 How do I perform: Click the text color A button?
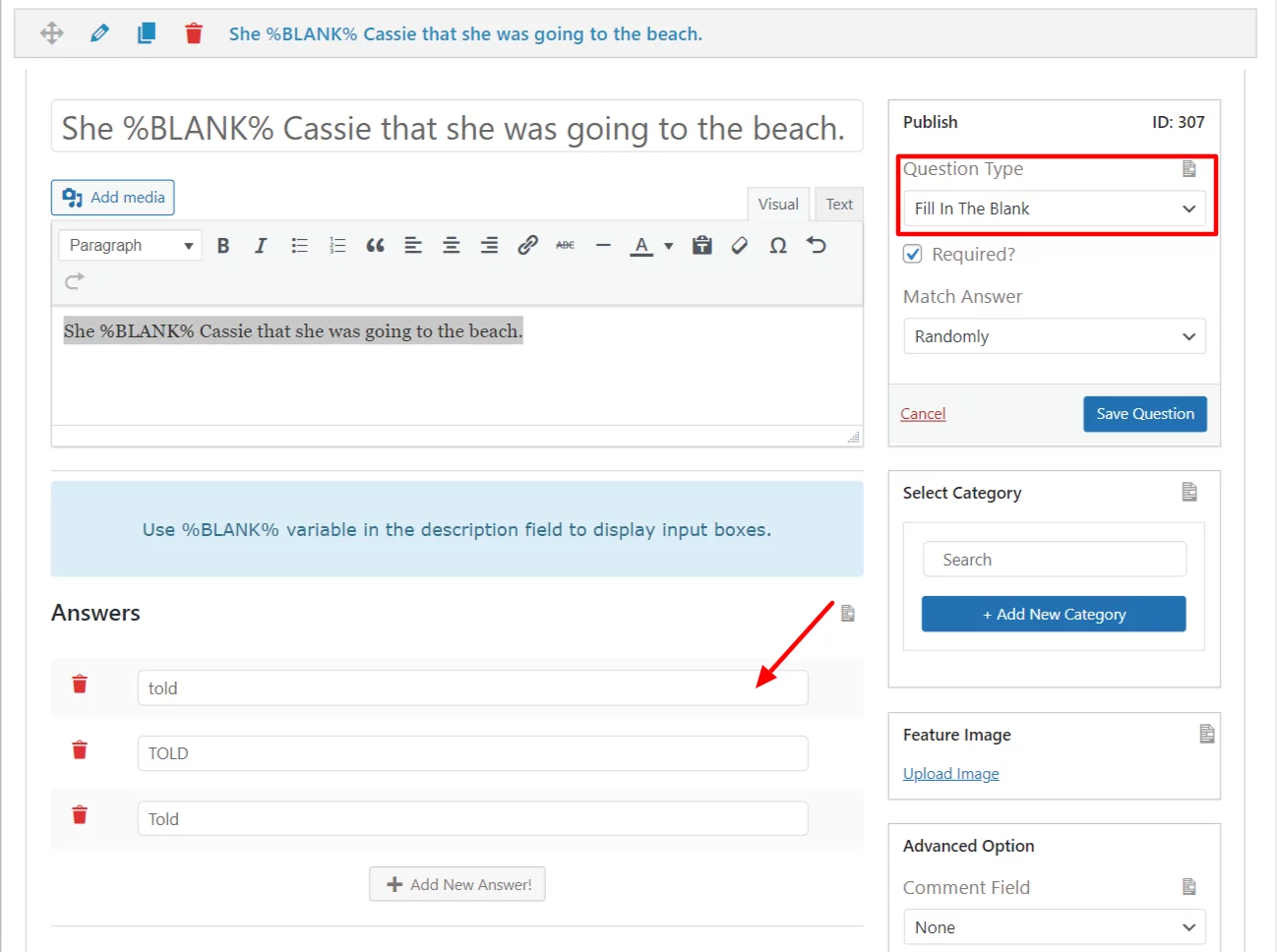point(641,246)
